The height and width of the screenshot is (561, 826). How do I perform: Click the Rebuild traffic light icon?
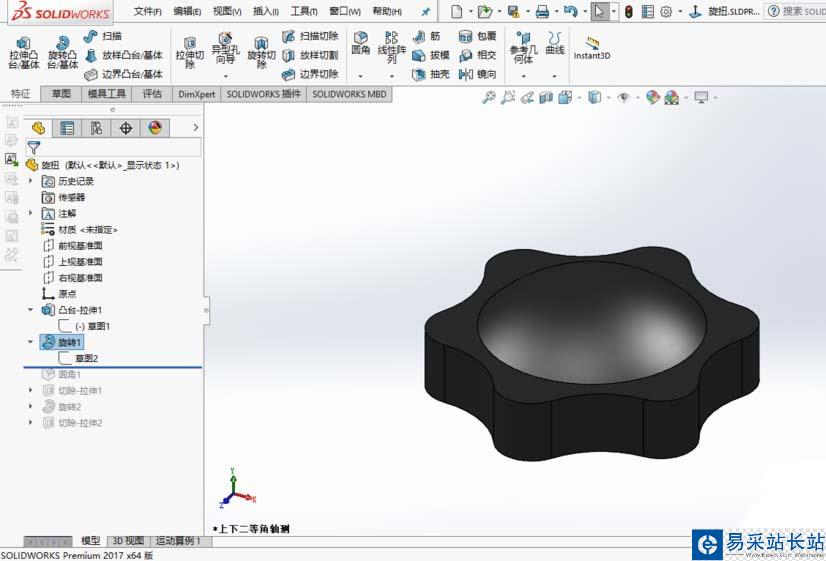(x=629, y=12)
